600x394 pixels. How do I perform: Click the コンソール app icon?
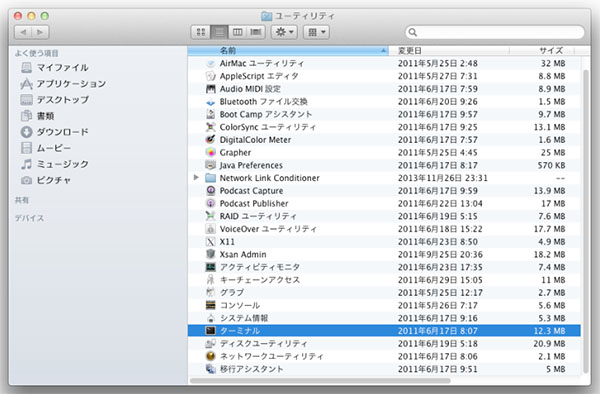[x=210, y=305]
